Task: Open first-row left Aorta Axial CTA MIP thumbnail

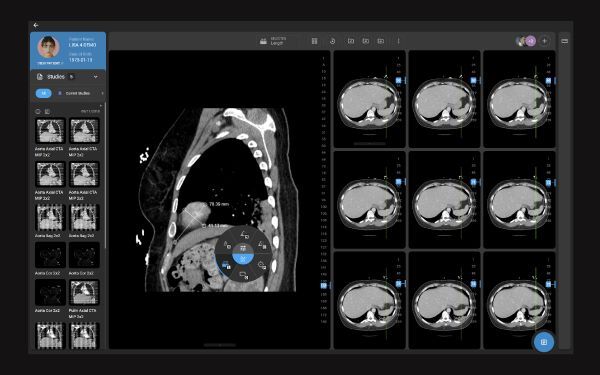Action: (50, 131)
